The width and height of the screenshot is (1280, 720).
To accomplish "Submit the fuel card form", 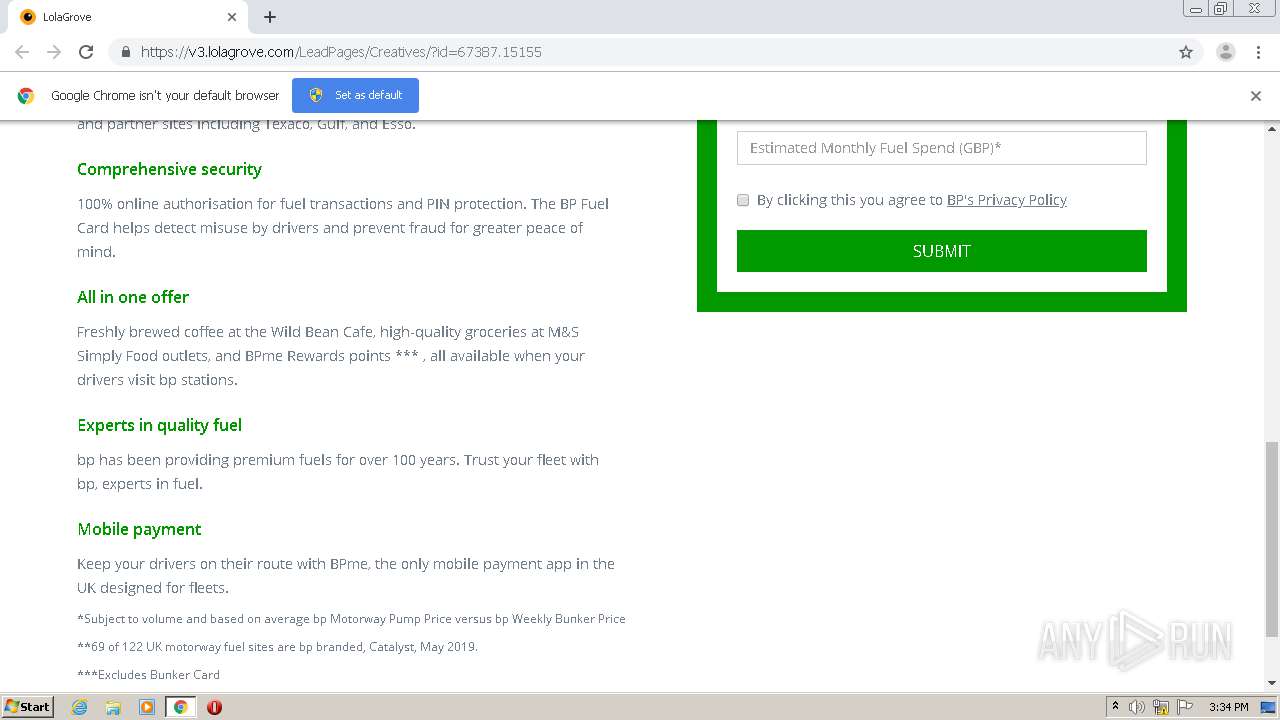I will pyautogui.click(x=941, y=251).
